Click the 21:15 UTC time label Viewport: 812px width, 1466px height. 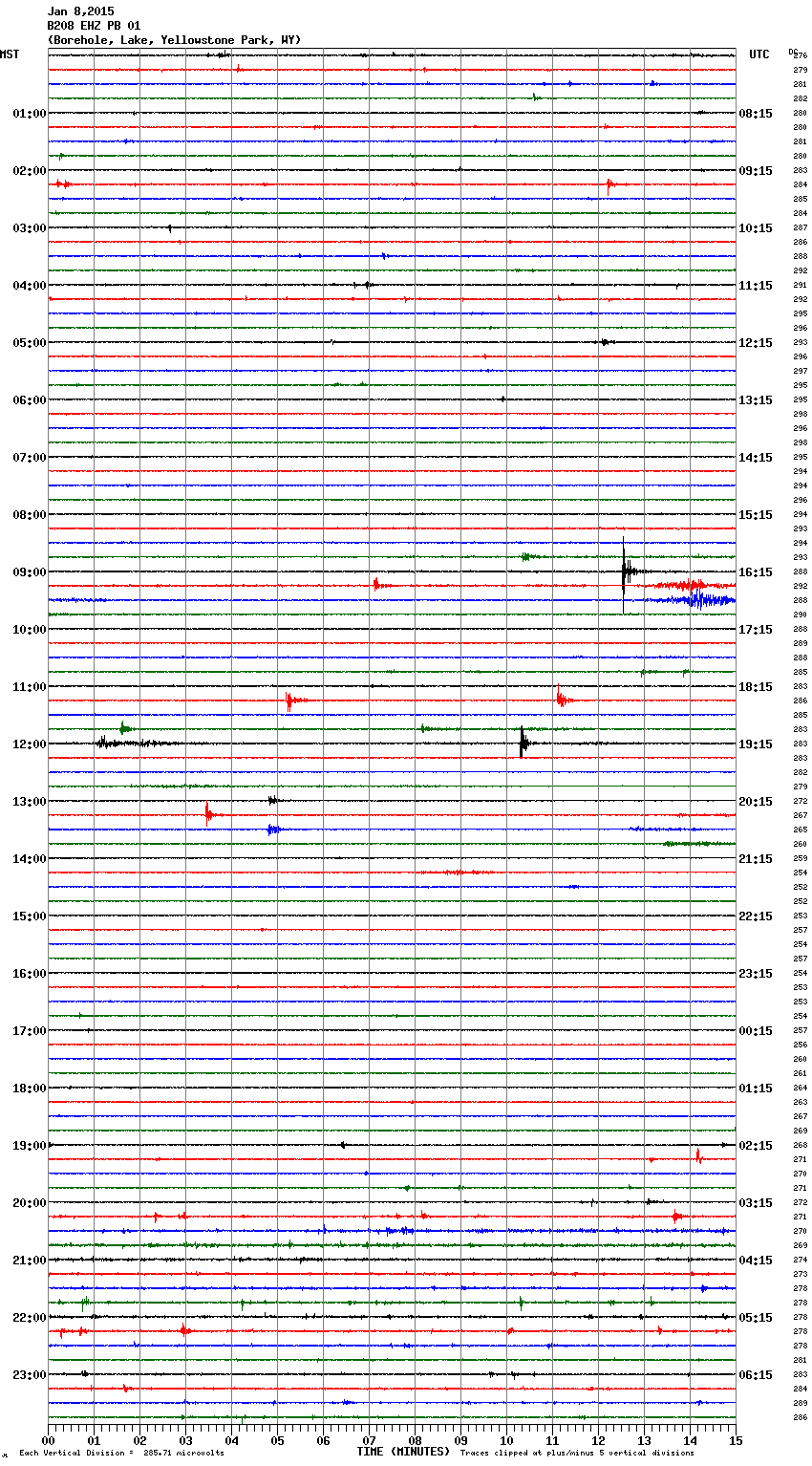pyautogui.click(x=756, y=859)
